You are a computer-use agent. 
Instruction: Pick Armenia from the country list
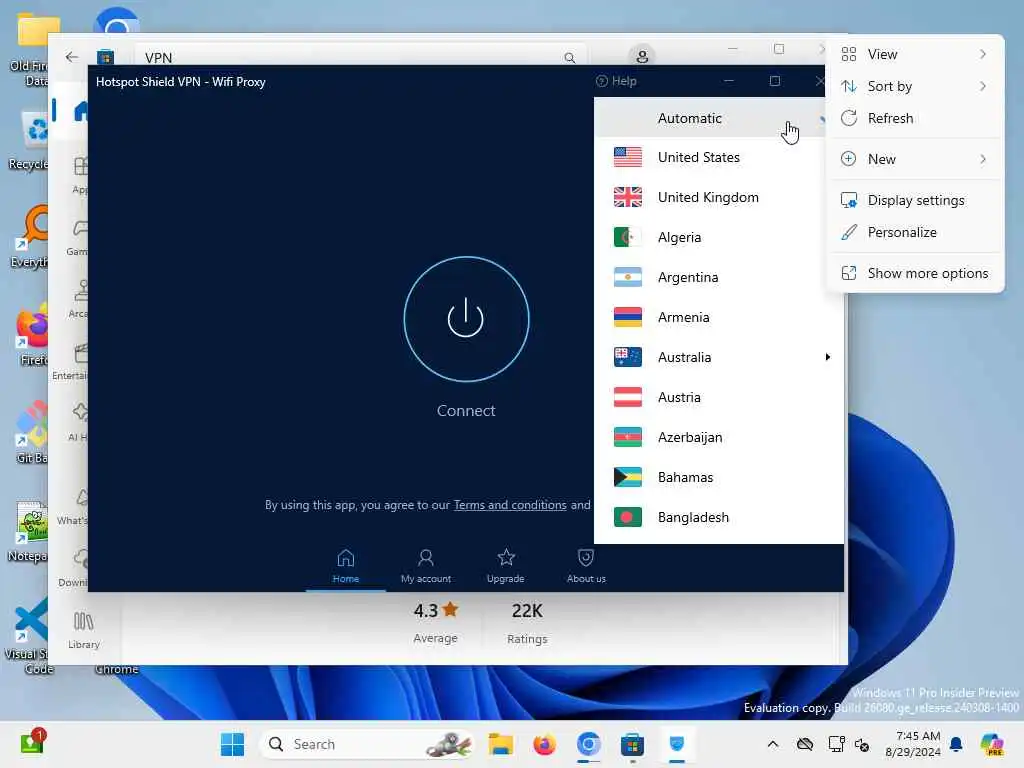click(x=718, y=317)
